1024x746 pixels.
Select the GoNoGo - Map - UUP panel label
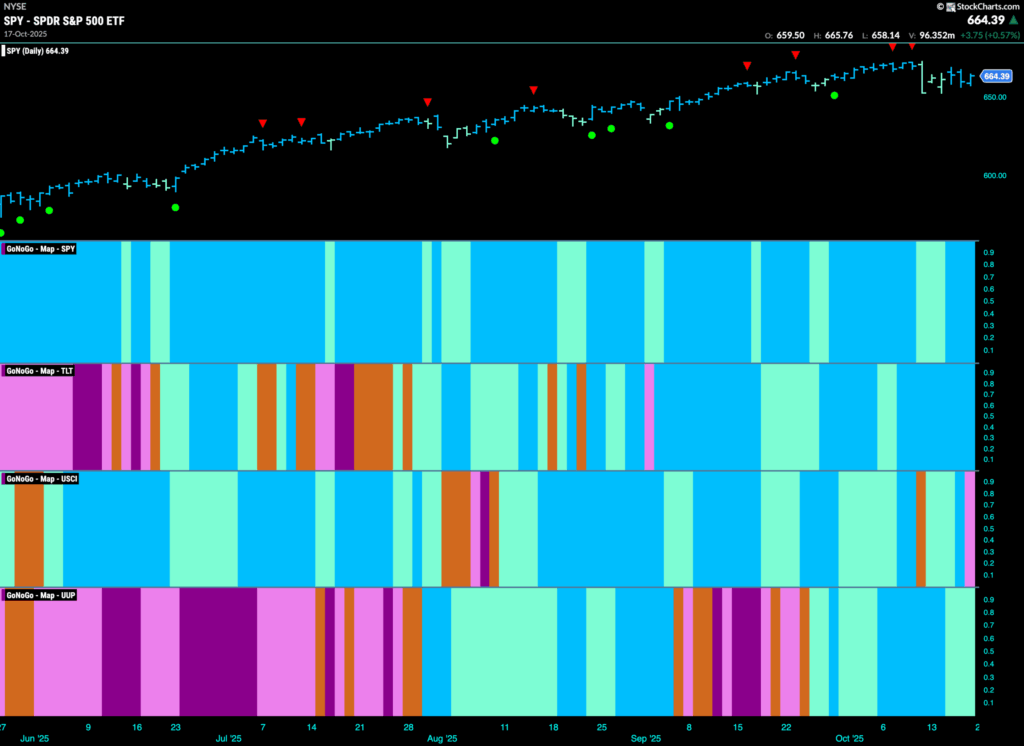[40, 595]
